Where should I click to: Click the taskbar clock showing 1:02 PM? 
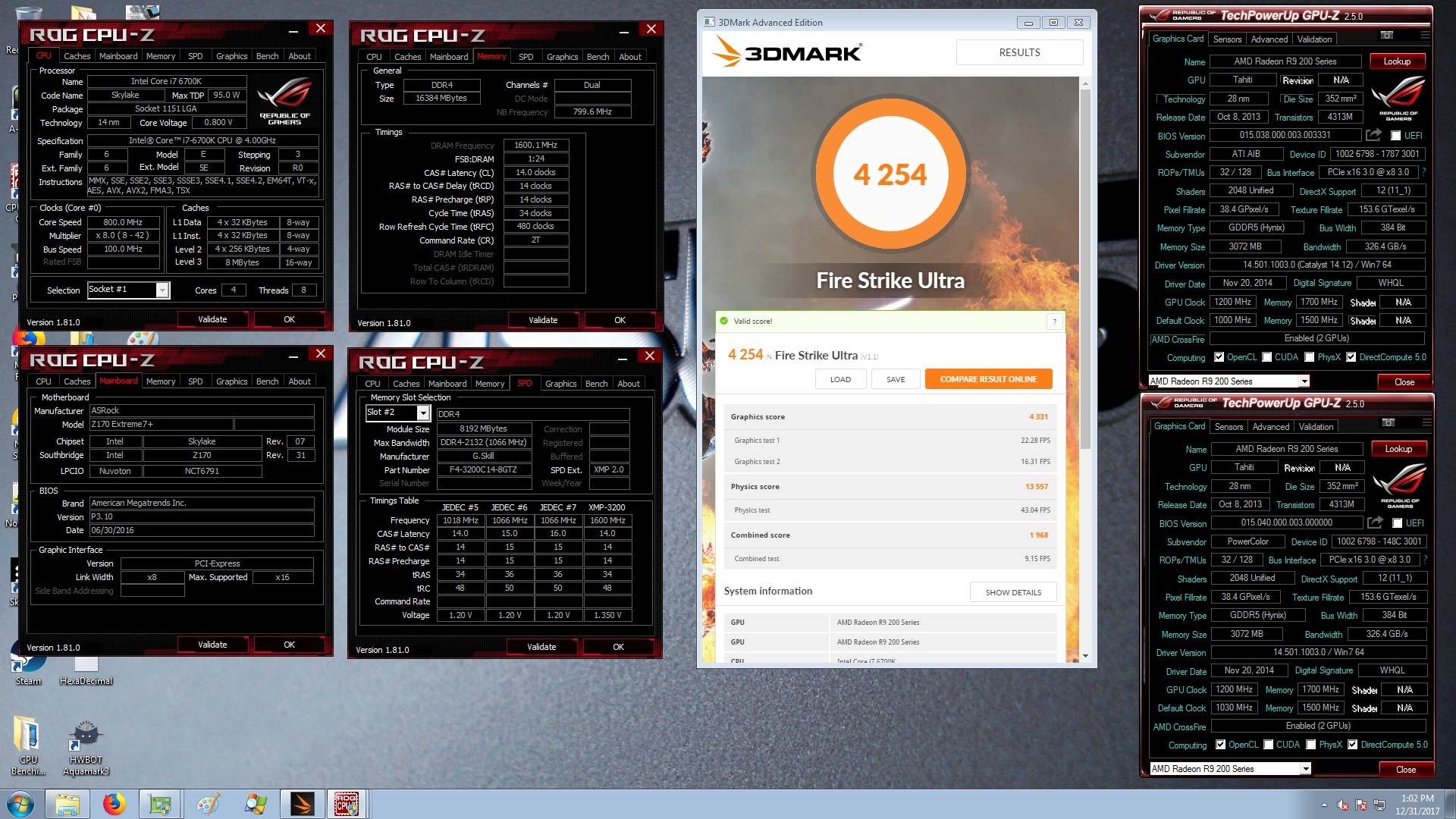tap(1417, 805)
